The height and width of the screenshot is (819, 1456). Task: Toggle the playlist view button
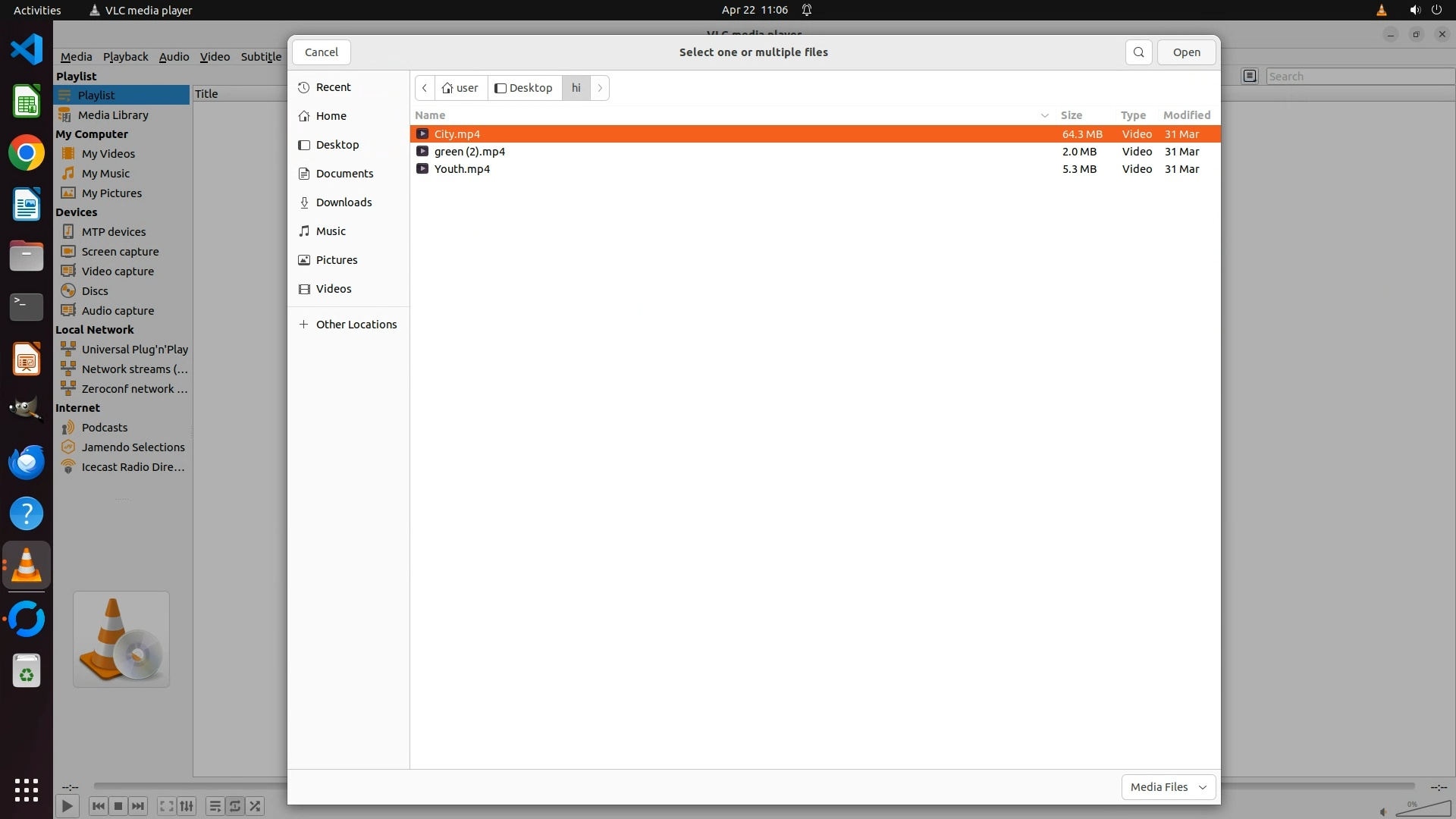[x=215, y=806]
